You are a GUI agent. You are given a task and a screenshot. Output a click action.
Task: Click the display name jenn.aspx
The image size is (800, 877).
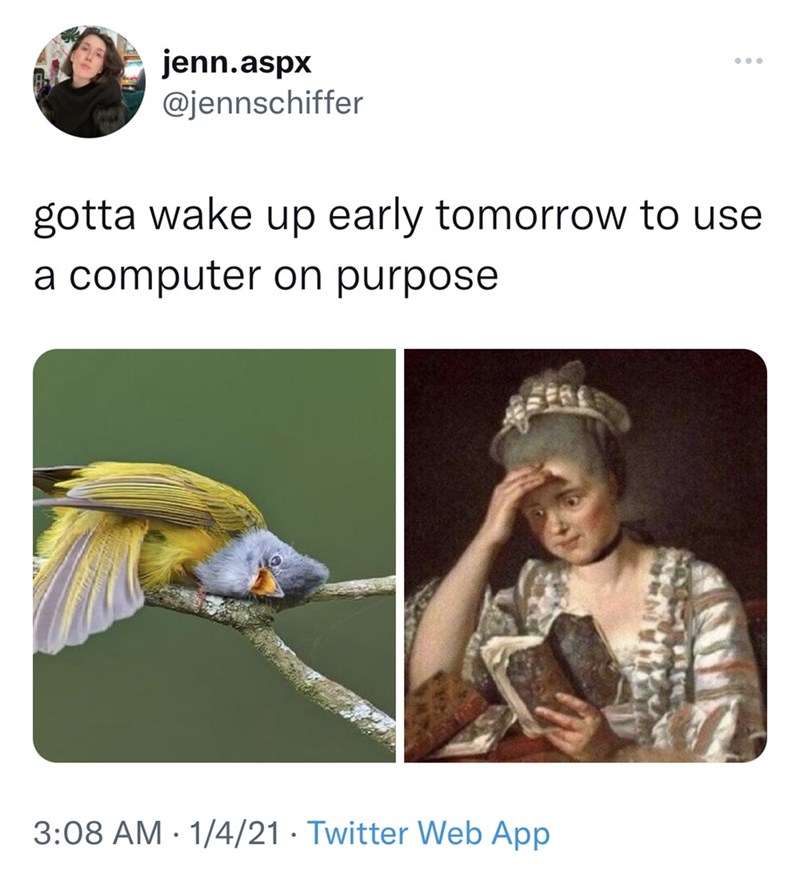(236, 63)
